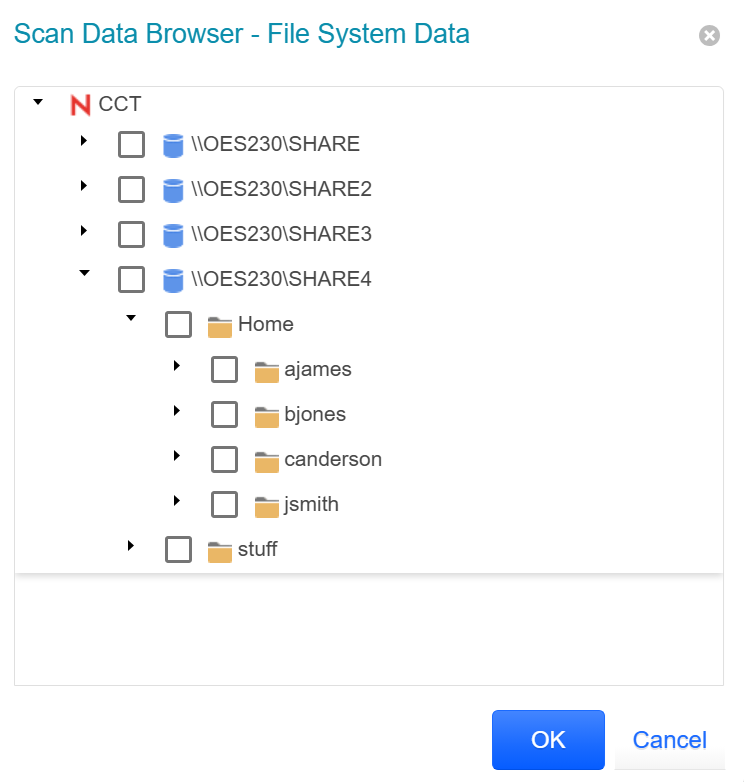
Task: Click the SHARE3 volume database icon
Action: tap(173, 235)
